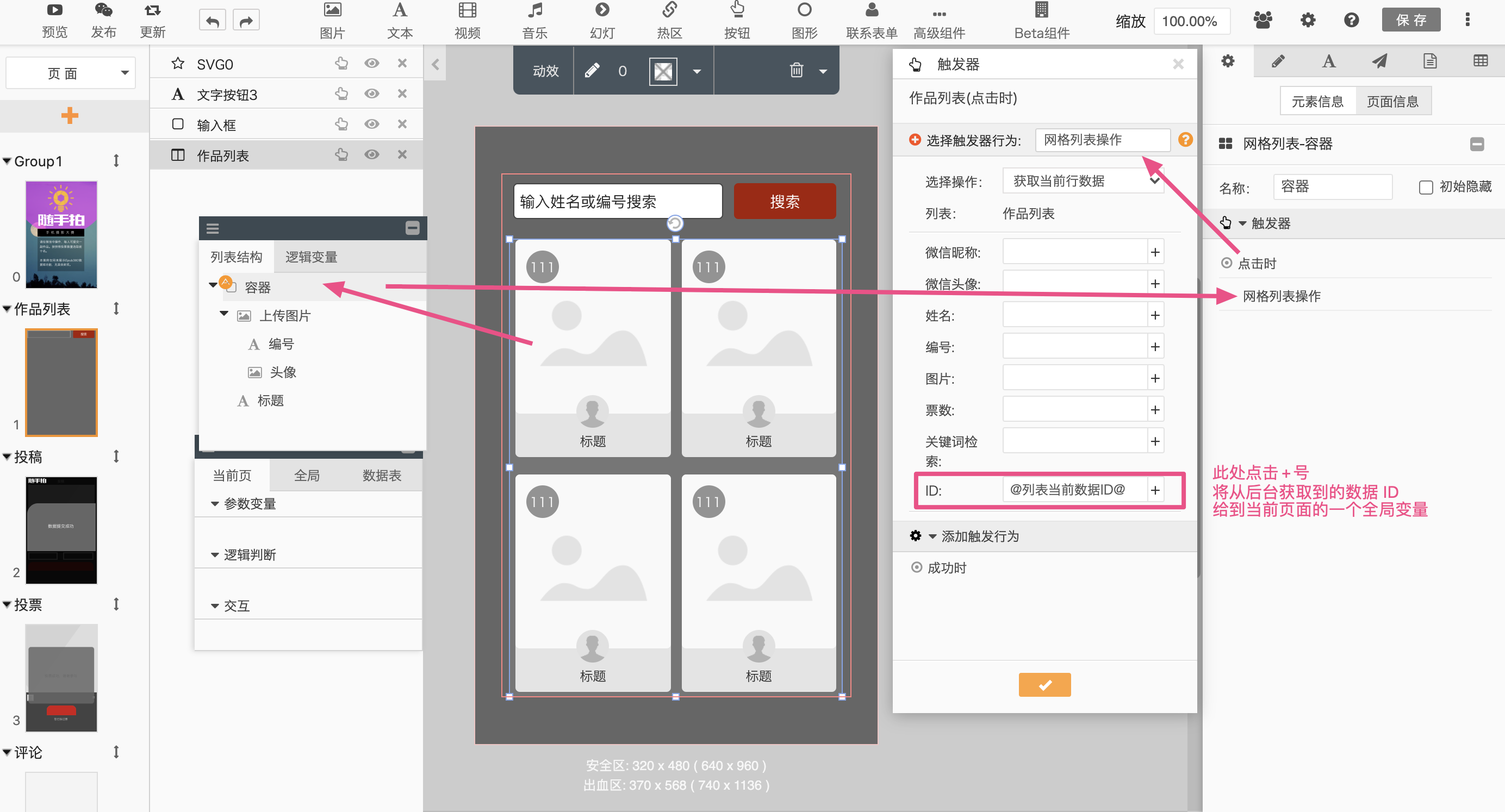
Task: Switch to the 页面信息 tab
Action: (1392, 102)
